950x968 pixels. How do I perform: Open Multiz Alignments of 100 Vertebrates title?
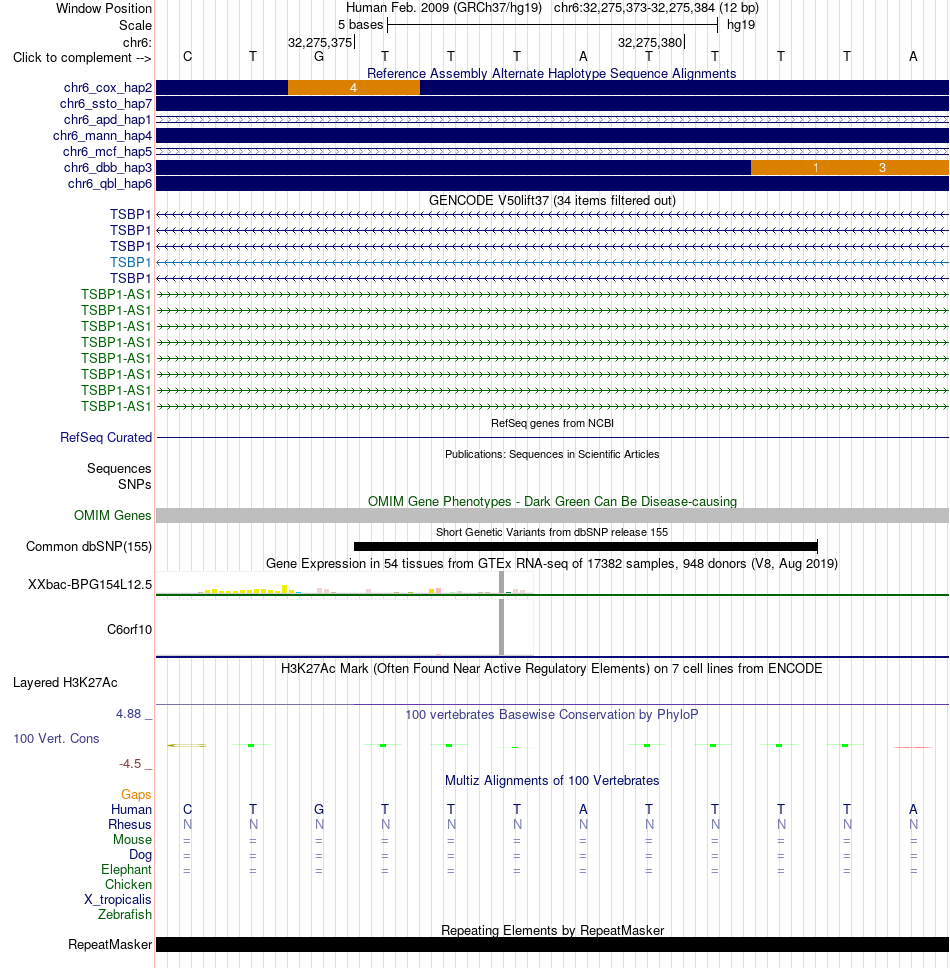point(552,781)
